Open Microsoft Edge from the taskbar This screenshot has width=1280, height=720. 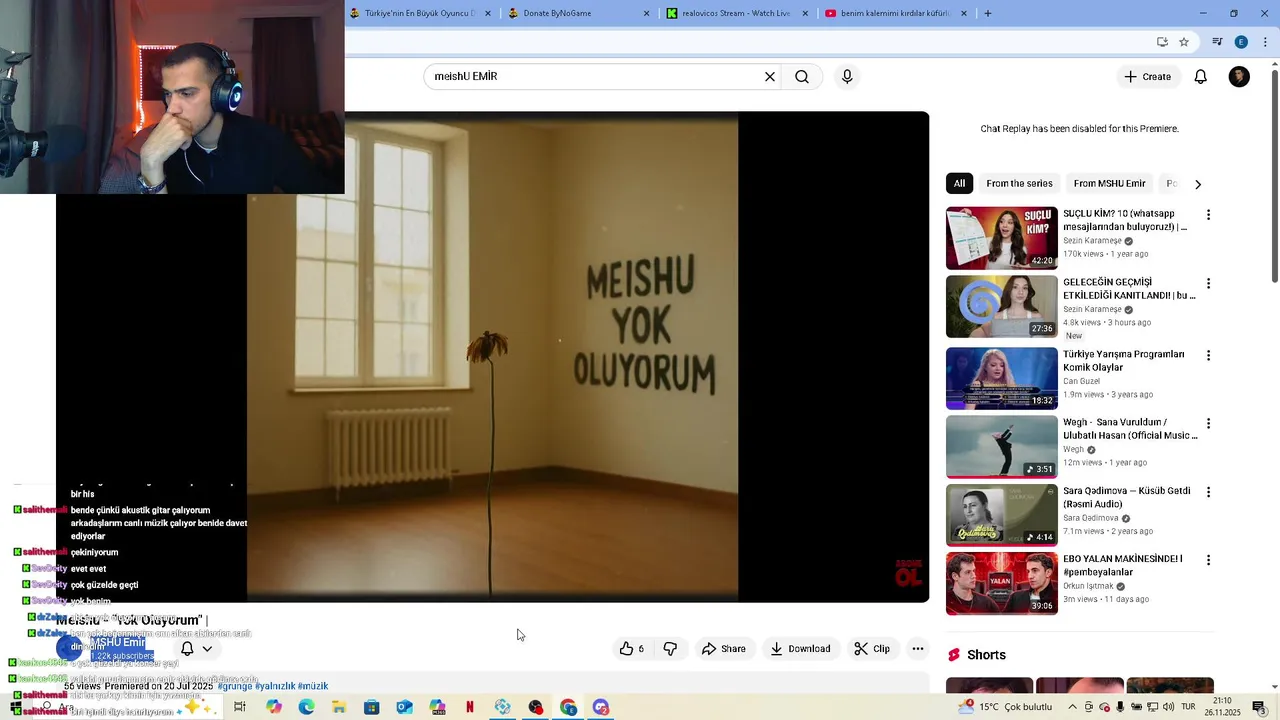coord(306,707)
